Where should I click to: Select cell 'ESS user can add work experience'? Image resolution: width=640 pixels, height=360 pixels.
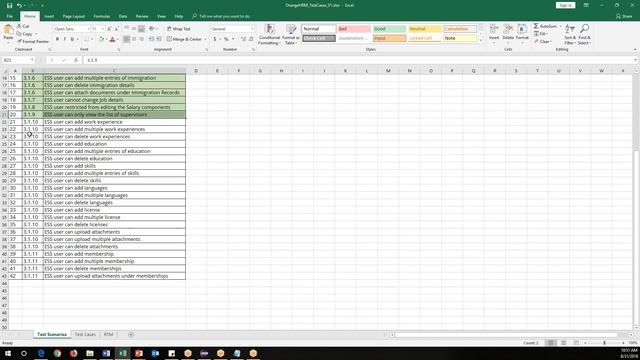(x=114, y=122)
